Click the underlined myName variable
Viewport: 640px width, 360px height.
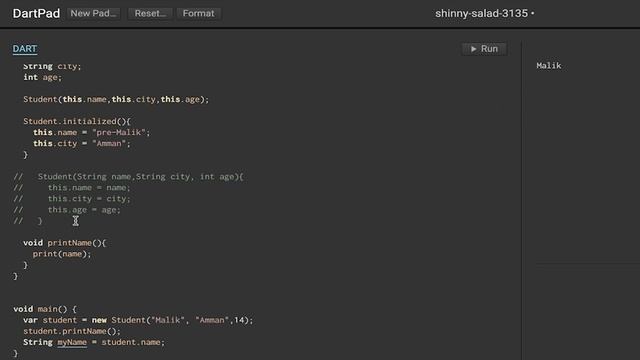pyautogui.click(x=72, y=342)
